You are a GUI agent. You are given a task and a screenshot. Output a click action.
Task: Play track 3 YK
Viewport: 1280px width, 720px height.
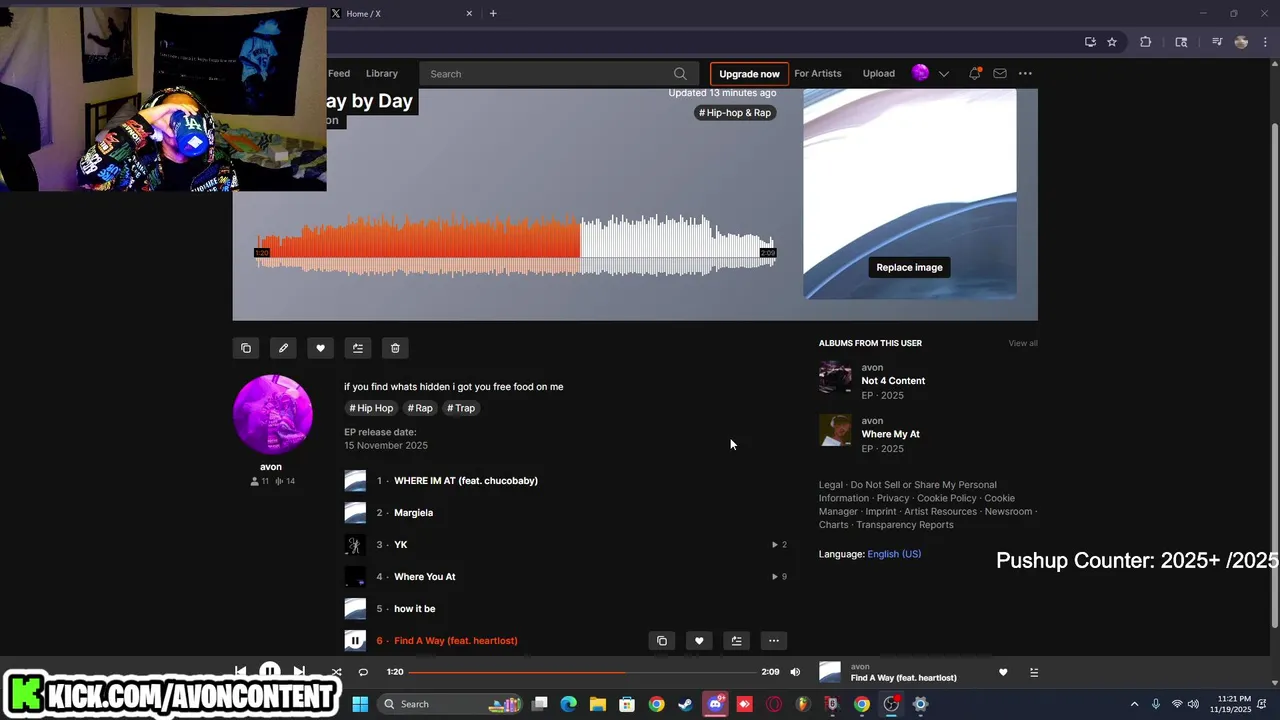[400, 545]
